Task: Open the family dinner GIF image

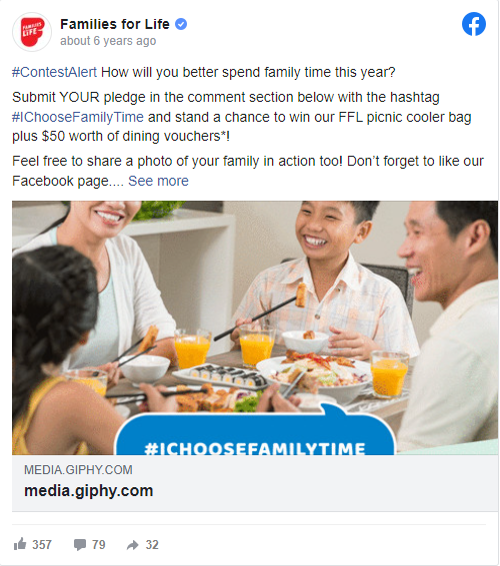Action: (255, 328)
